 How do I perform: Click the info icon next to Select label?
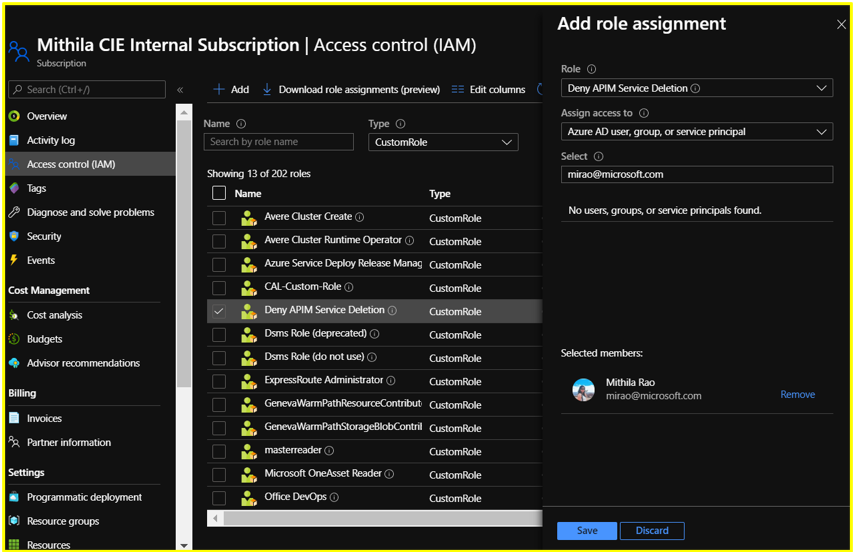coord(598,156)
